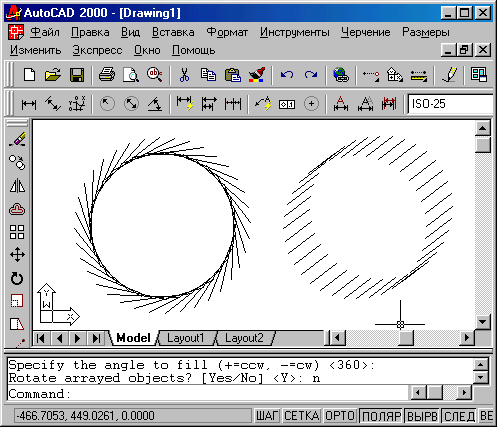Select the Move tool
The height and width of the screenshot is (427, 497).
tap(17, 255)
